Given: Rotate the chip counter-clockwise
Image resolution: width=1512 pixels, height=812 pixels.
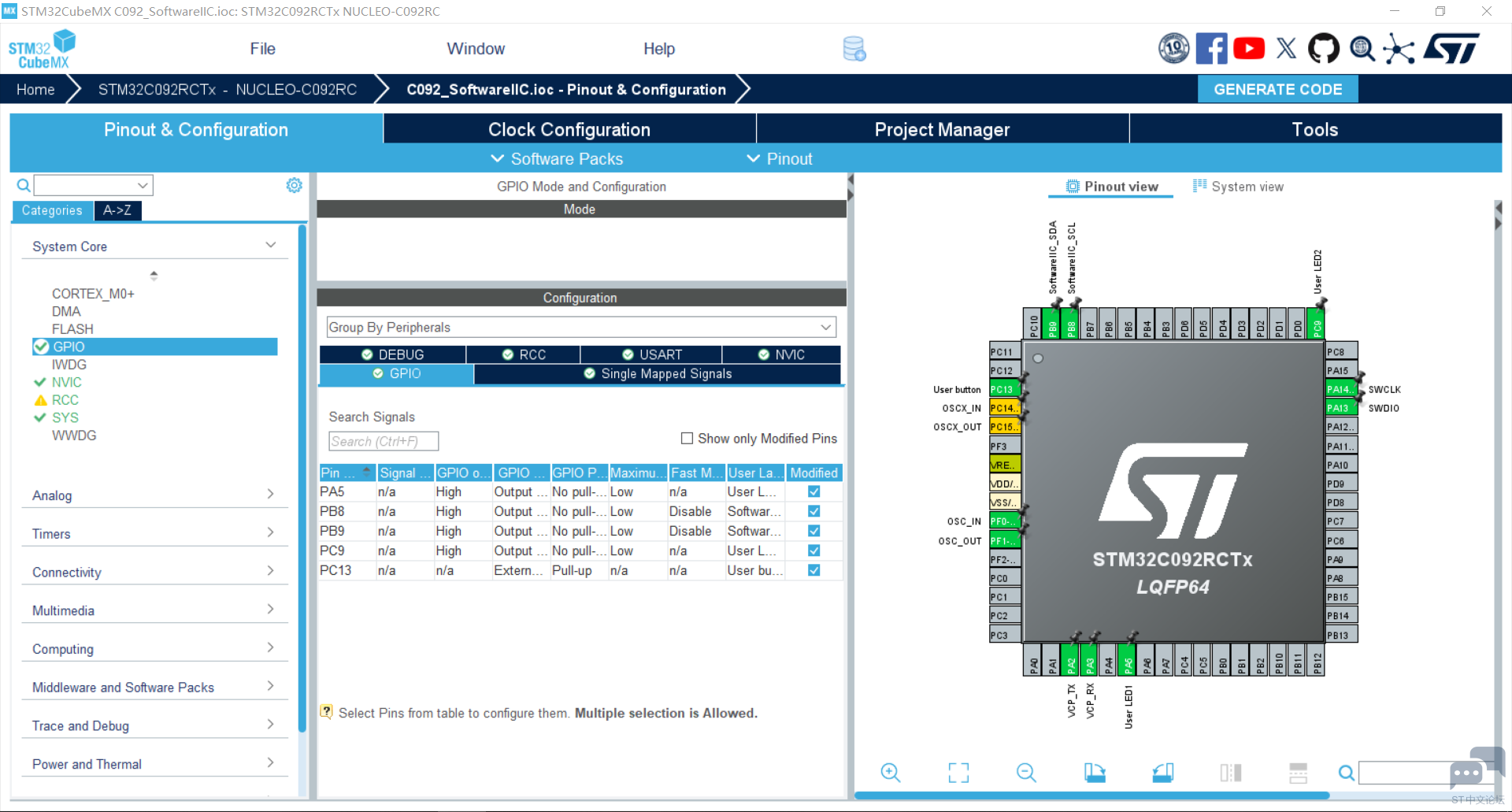Looking at the screenshot, I should tap(1162, 773).
